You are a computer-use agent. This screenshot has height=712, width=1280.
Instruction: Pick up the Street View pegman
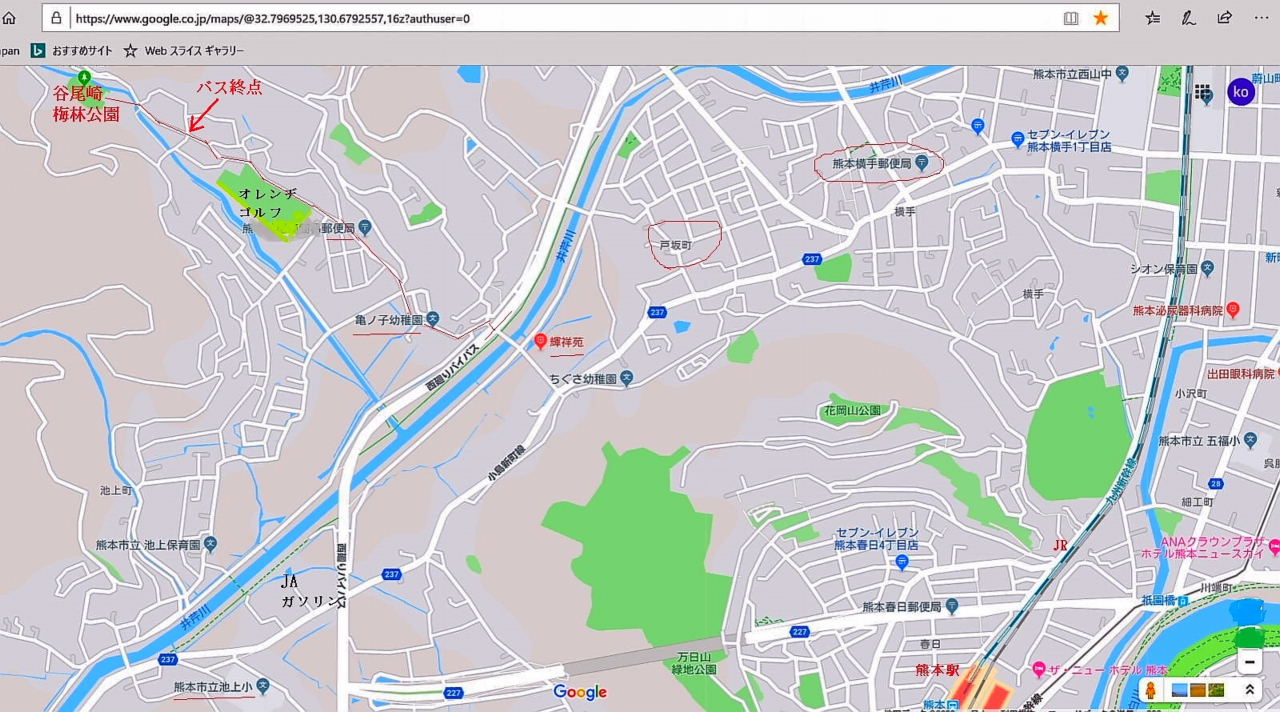[x=1151, y=690]
